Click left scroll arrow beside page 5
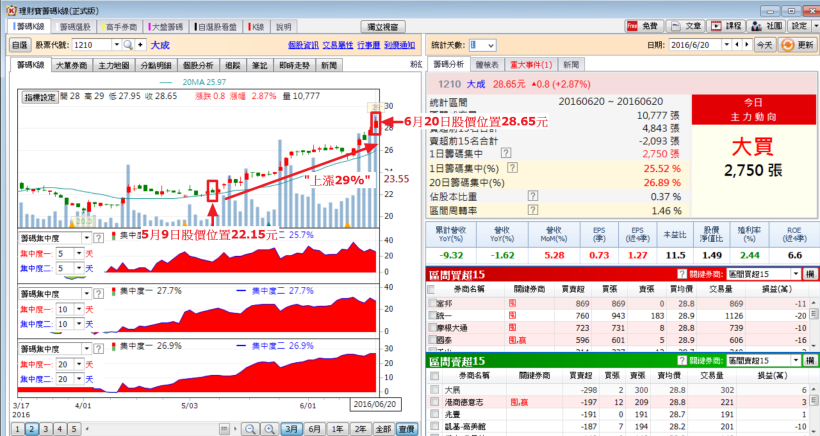The width and height of the screenshot is (820, 436). pos(86,429)
